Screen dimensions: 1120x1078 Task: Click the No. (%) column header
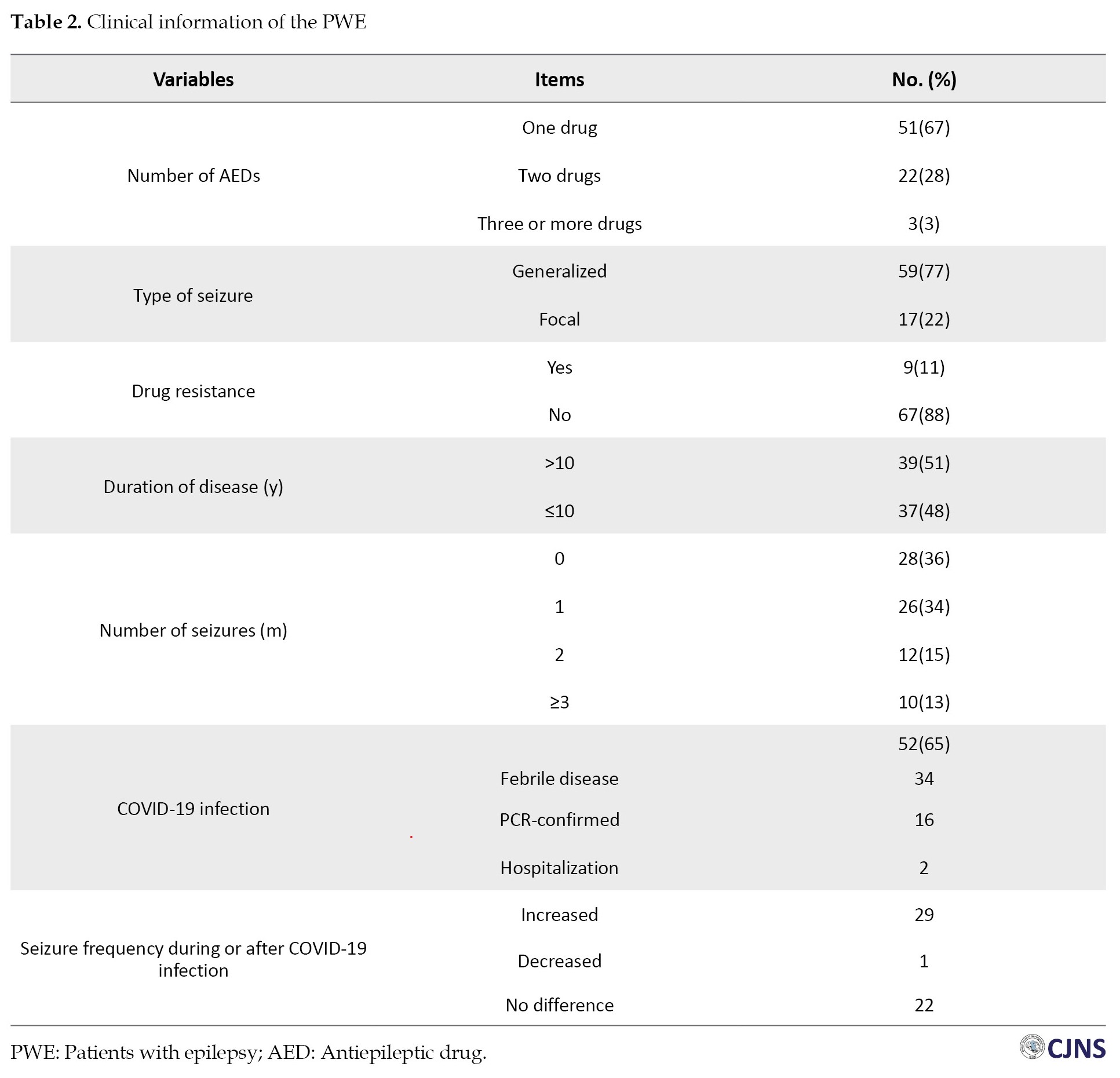pos(924,79)
